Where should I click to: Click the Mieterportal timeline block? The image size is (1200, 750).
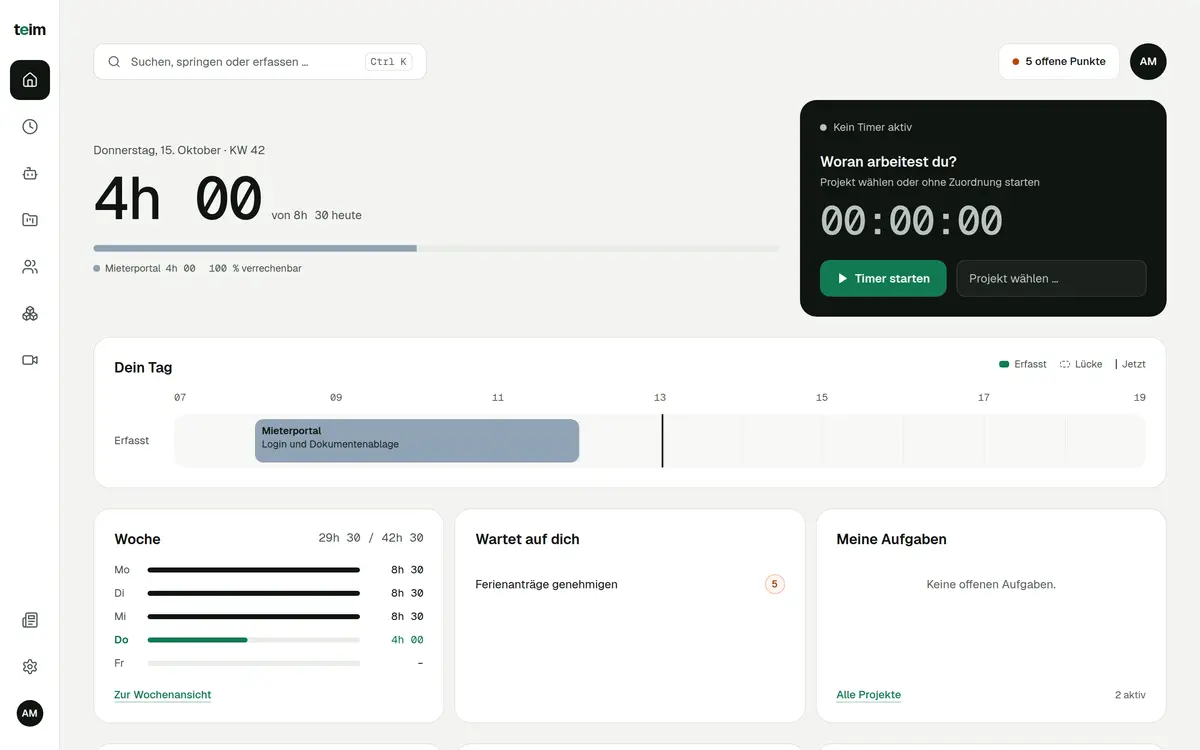pyautogui.click(x=417, y=441)
